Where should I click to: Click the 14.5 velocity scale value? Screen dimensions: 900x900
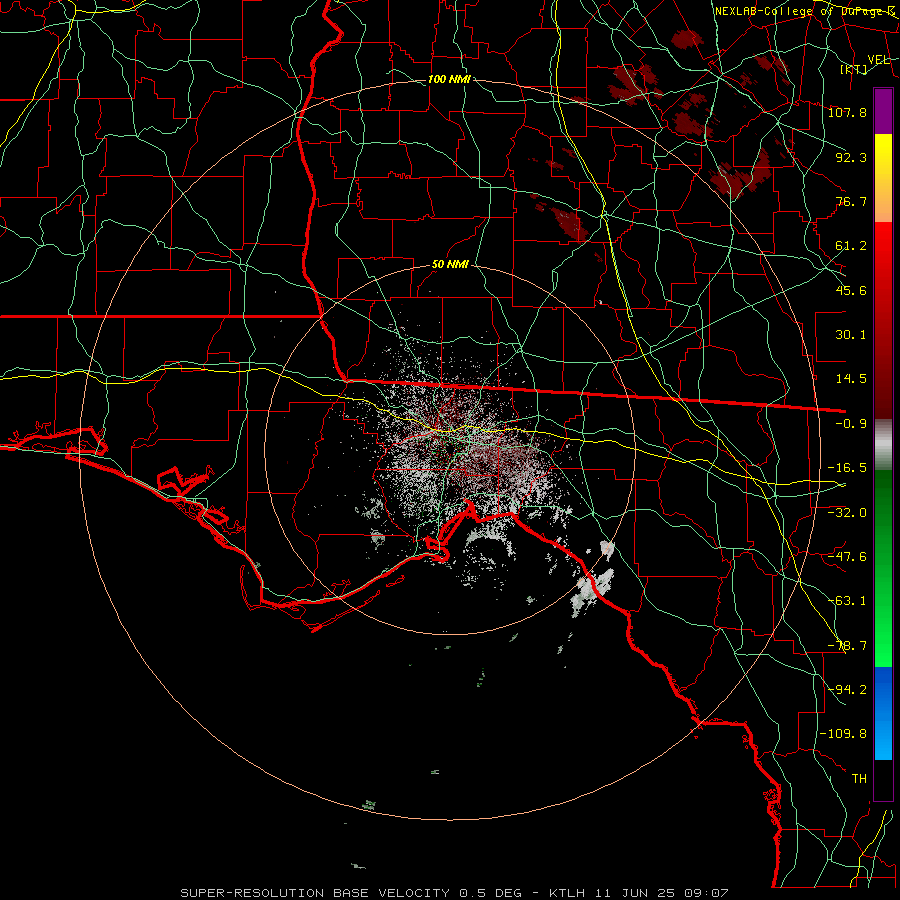point(851,379)
